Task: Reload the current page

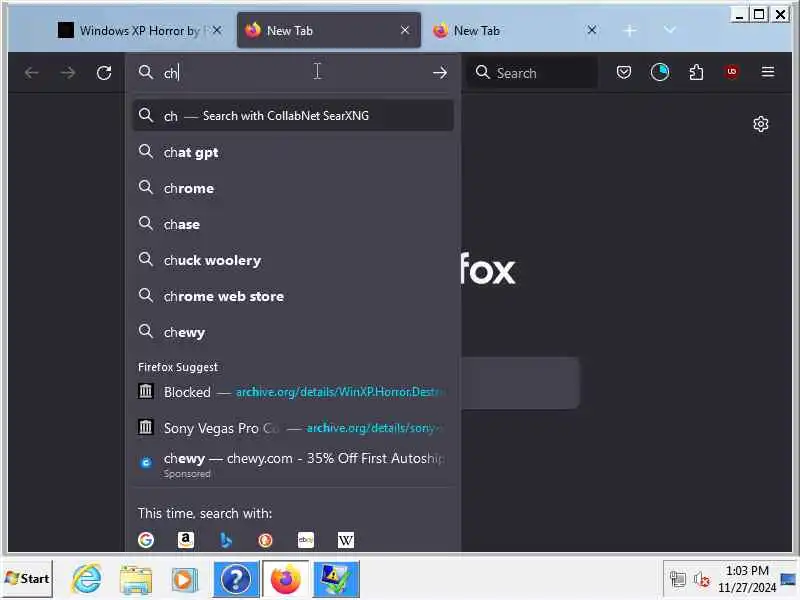Action: pyautogui.click(x=104, y=73)
